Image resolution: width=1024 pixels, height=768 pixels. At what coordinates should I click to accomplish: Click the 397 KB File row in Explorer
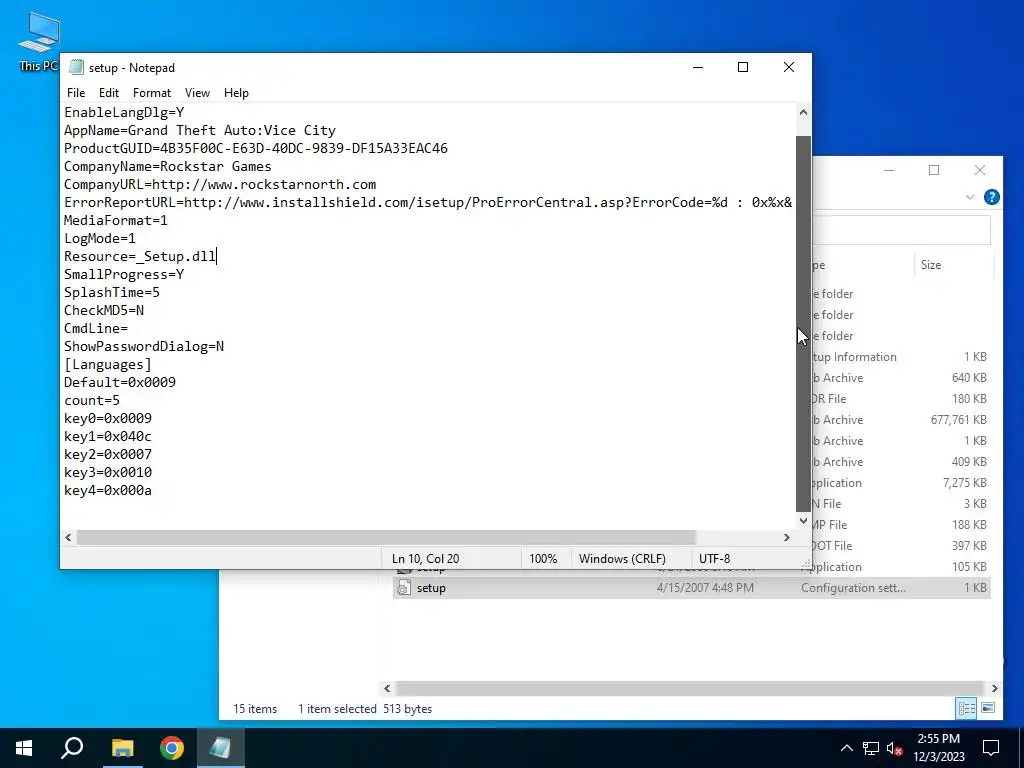[901, 545]
